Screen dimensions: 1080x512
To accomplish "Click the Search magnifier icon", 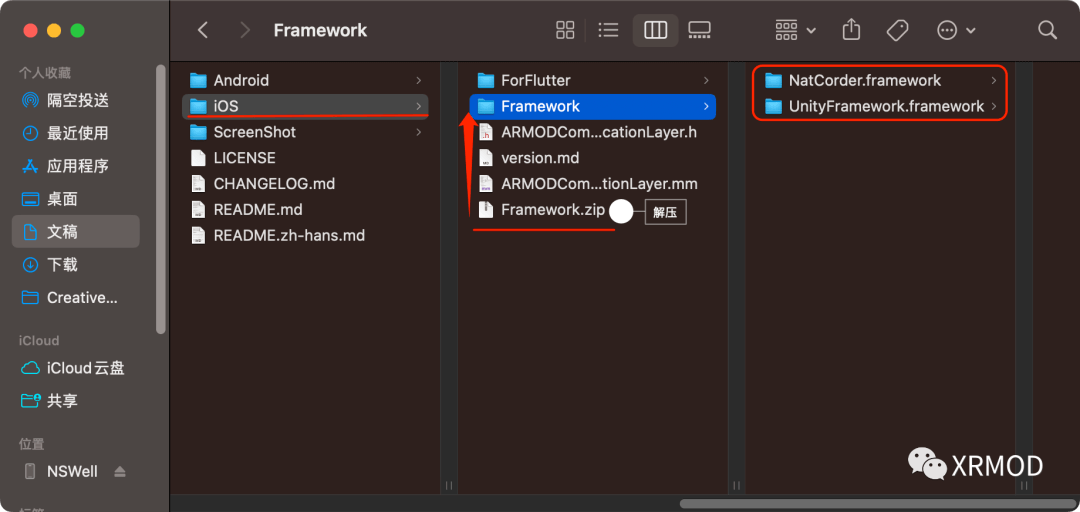I will point(1047,30).
